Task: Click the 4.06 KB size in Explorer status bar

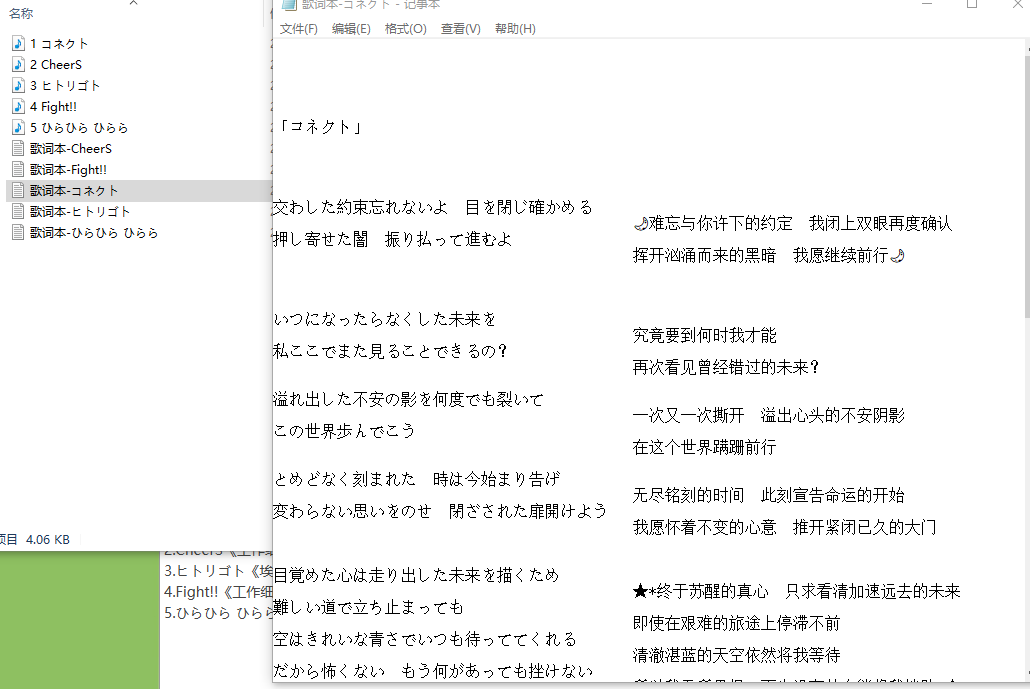Action: [48, 540]
